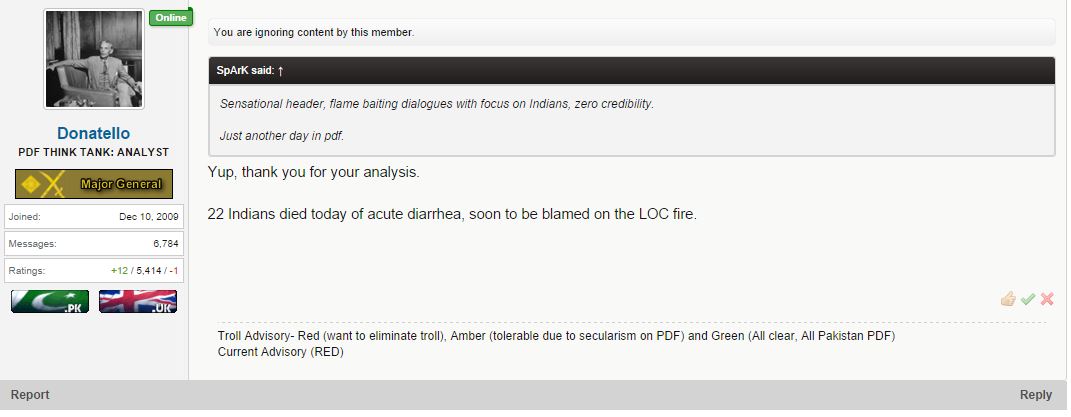
Task: Click 'SpArK said:' quote header
Action: (246, 70)
